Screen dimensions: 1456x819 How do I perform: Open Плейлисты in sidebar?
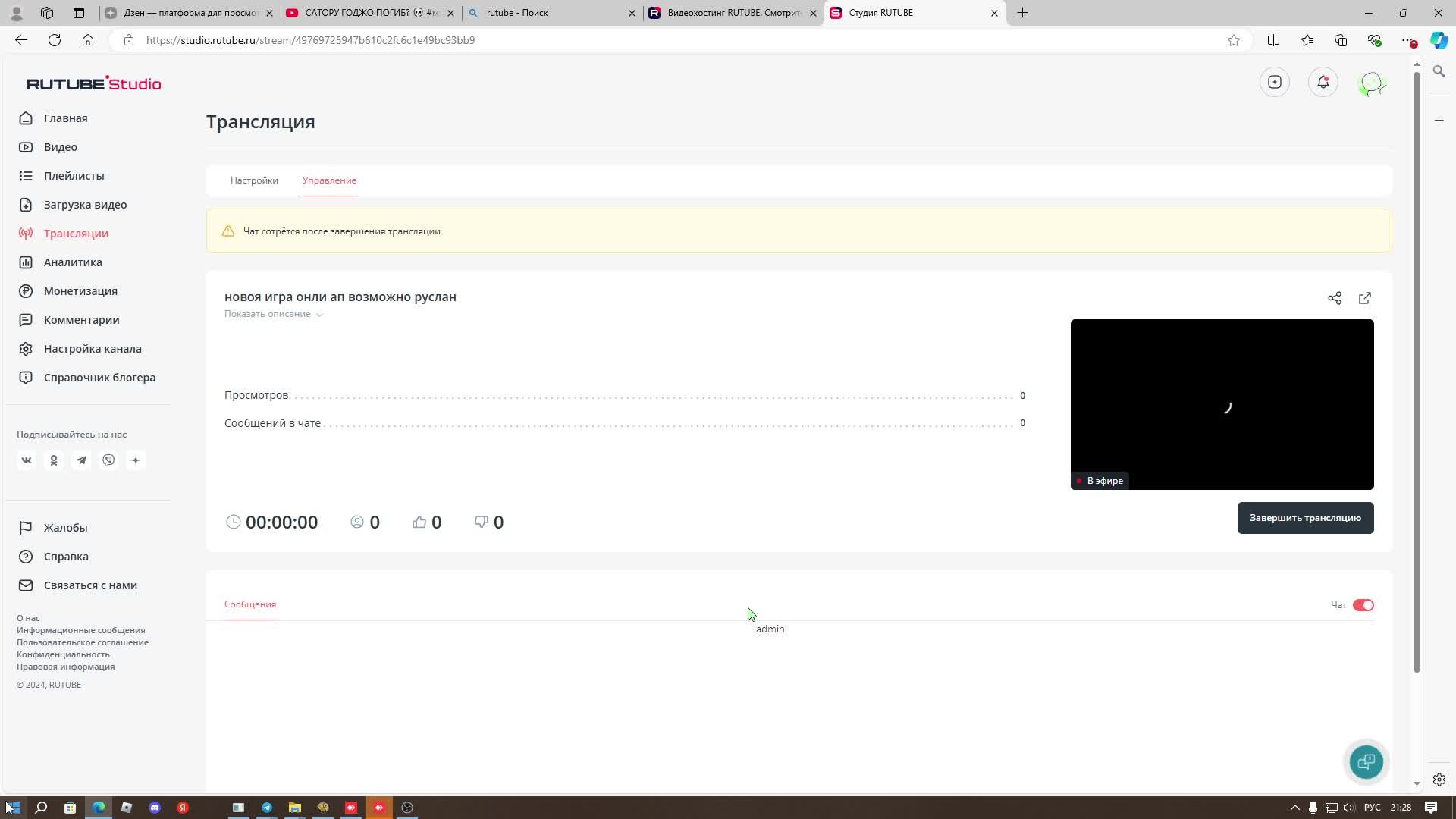[x=74, y=176]
